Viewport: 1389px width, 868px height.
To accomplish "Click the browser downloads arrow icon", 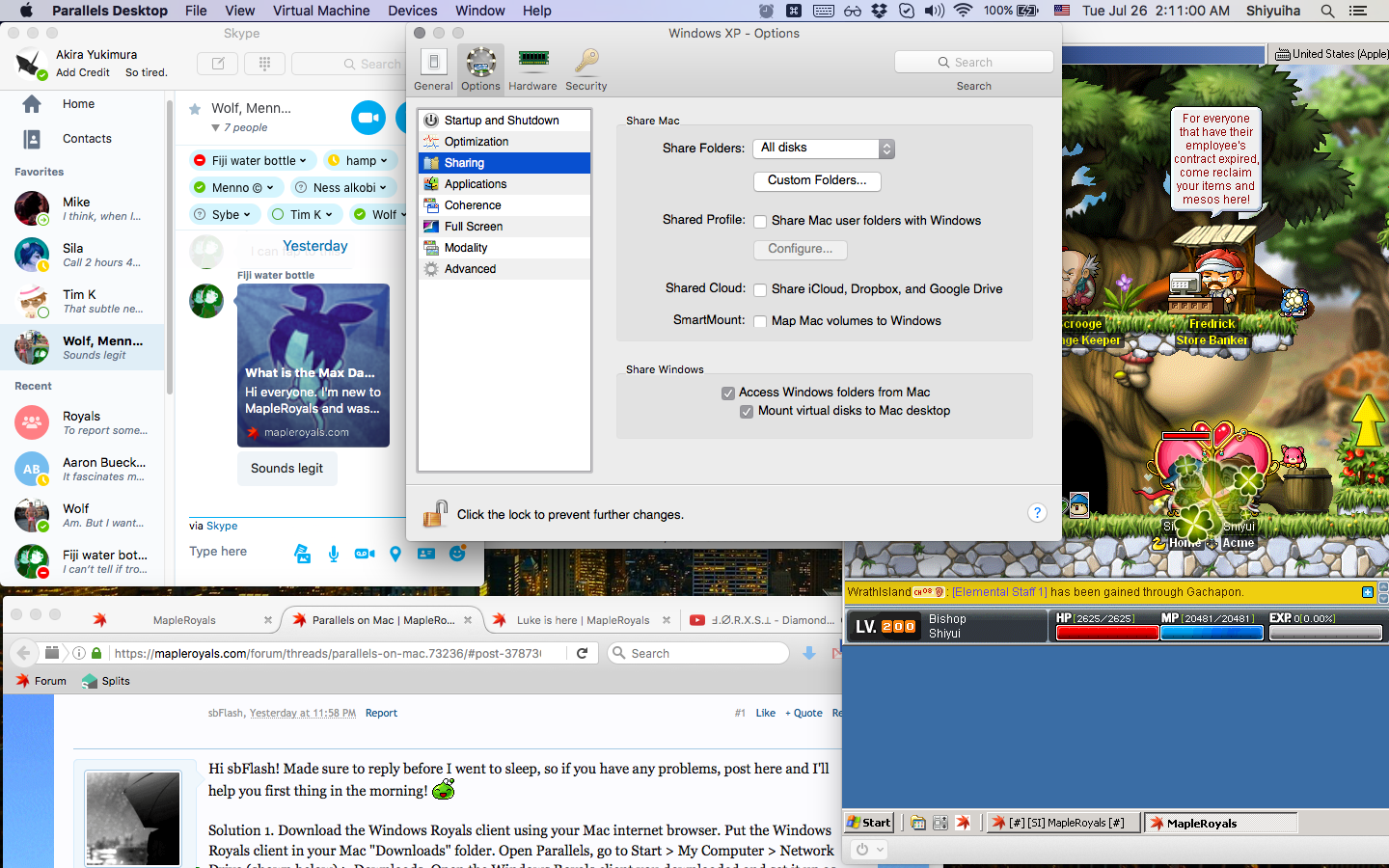I will click(x=809, y=653).
